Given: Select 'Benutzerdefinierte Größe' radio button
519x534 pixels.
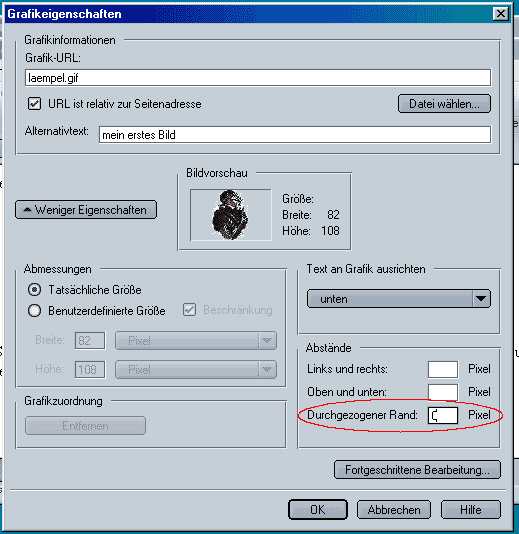Looking at the screenshot, I should [34, 311].
